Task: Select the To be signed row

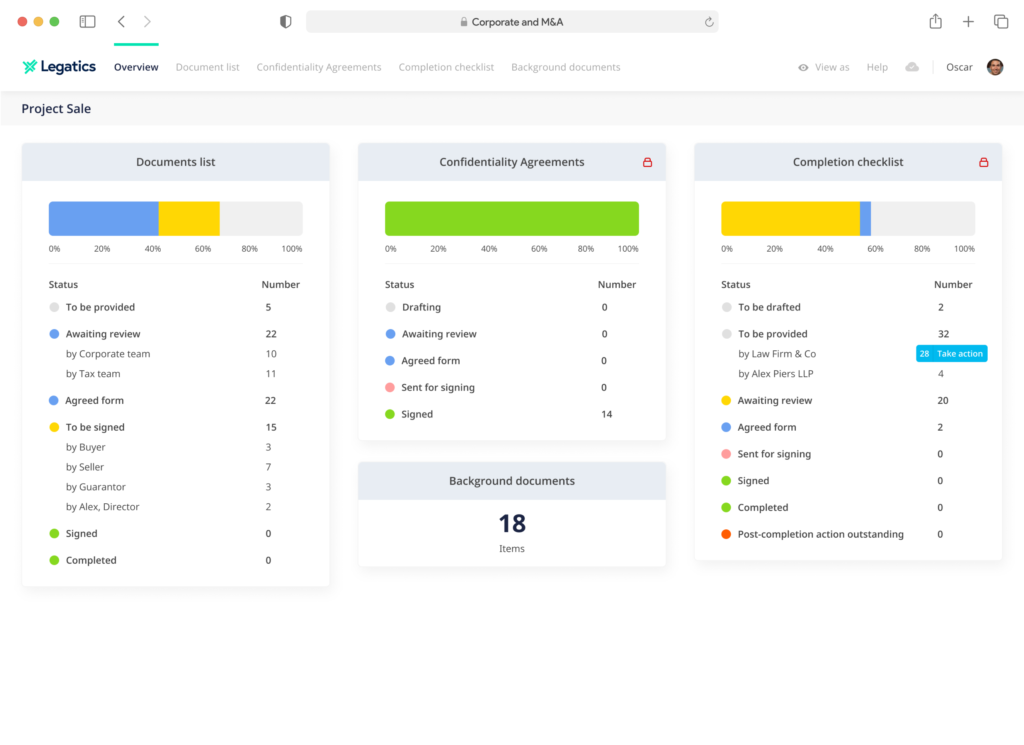Action: [x=176, y=427]
